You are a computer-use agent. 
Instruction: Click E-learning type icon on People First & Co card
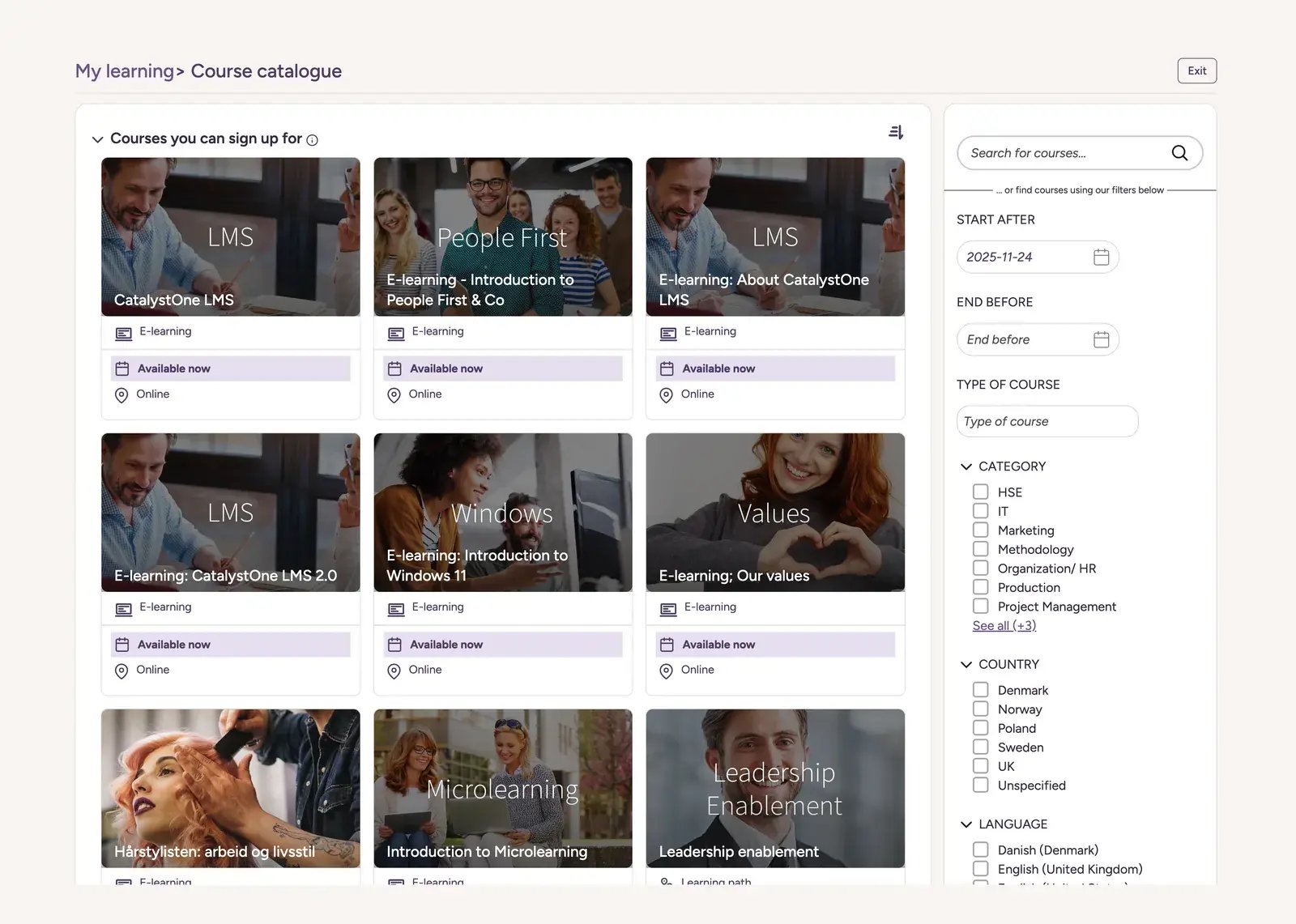(396, 334)
